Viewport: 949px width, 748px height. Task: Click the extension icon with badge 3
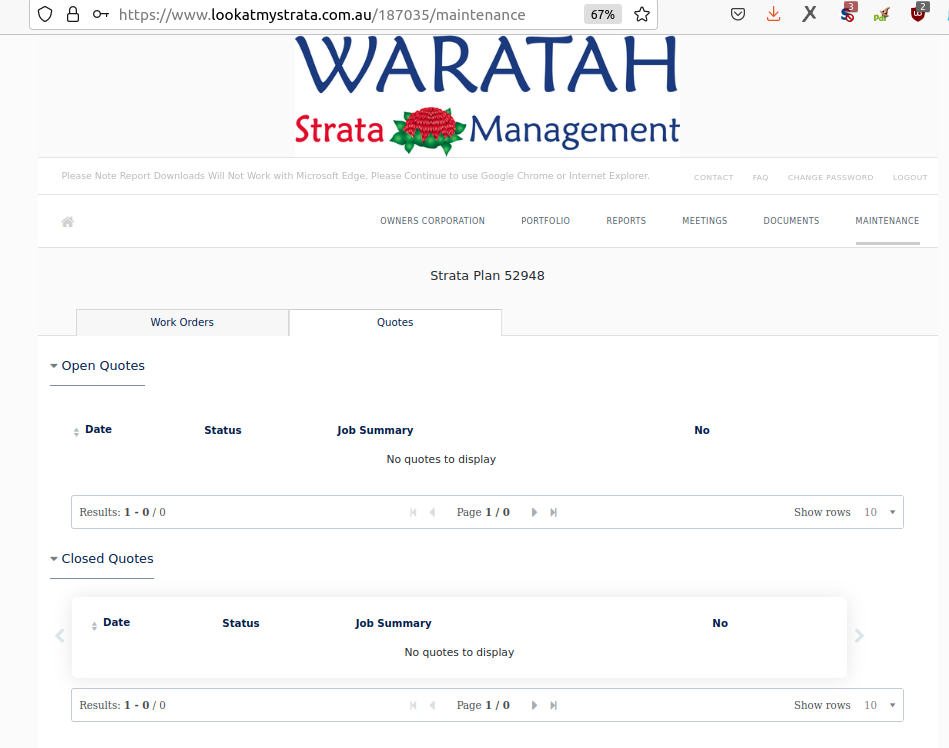click(848, 13)
